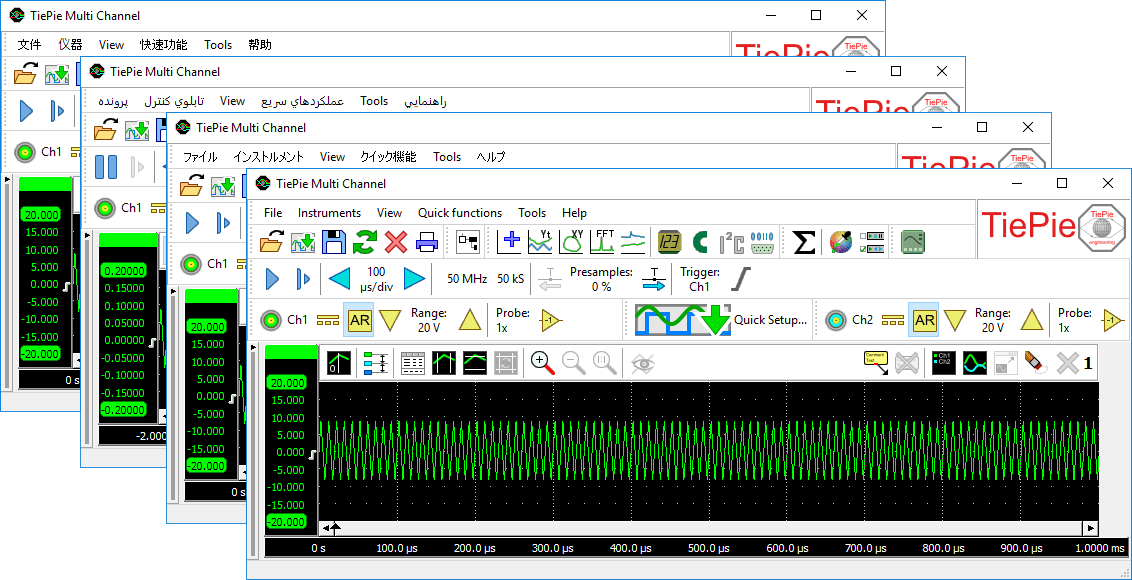Show the Ch1 Ch2 legend icon

point(943,363)
